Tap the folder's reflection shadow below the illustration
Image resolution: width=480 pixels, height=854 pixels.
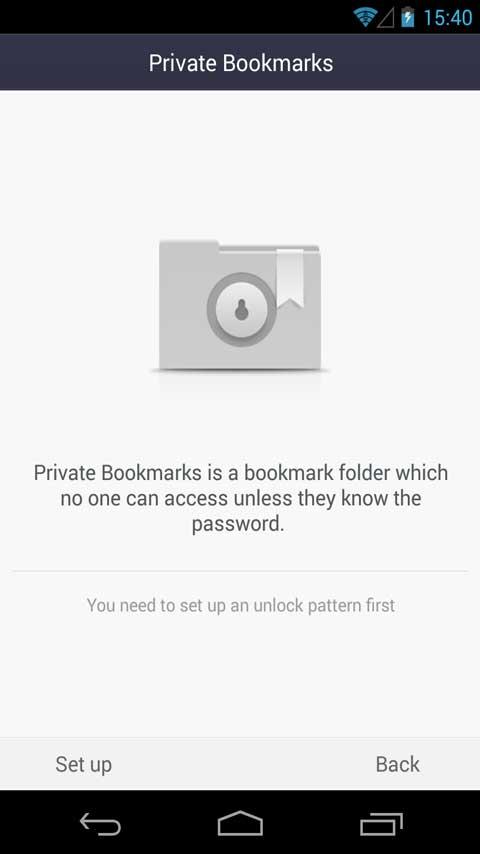pos(240,384)
